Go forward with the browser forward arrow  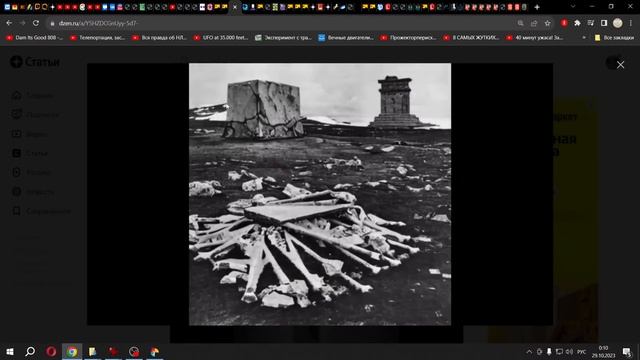coord(22,23)
